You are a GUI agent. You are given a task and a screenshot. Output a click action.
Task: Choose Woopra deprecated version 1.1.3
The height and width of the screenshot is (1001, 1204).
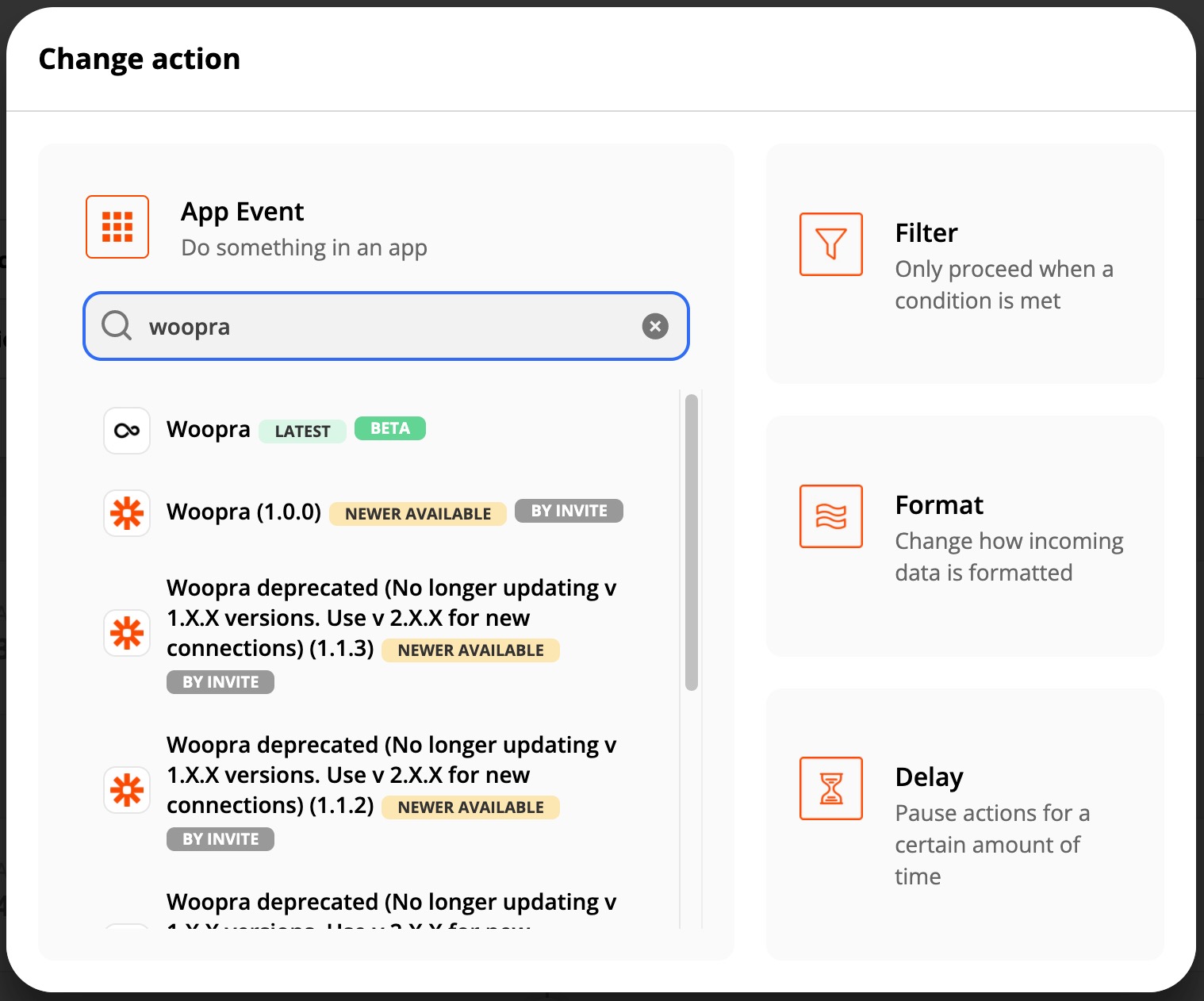point(390,618)
